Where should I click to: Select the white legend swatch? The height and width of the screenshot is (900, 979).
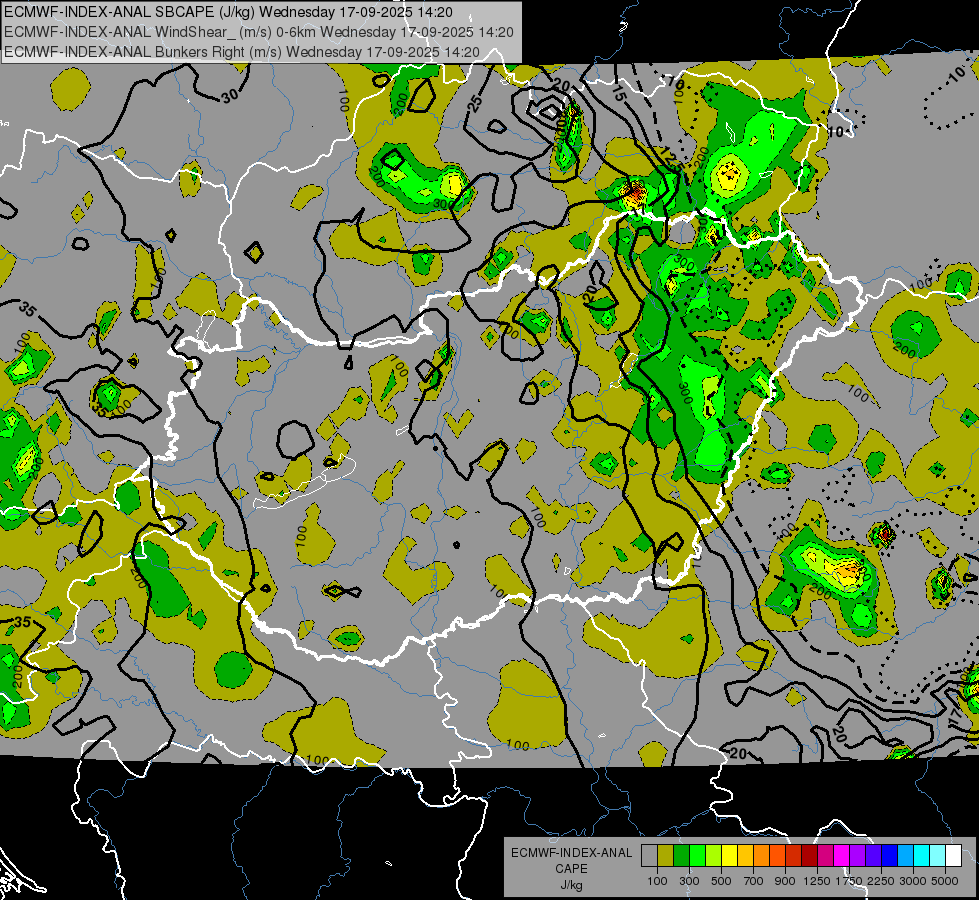[953, 856]
